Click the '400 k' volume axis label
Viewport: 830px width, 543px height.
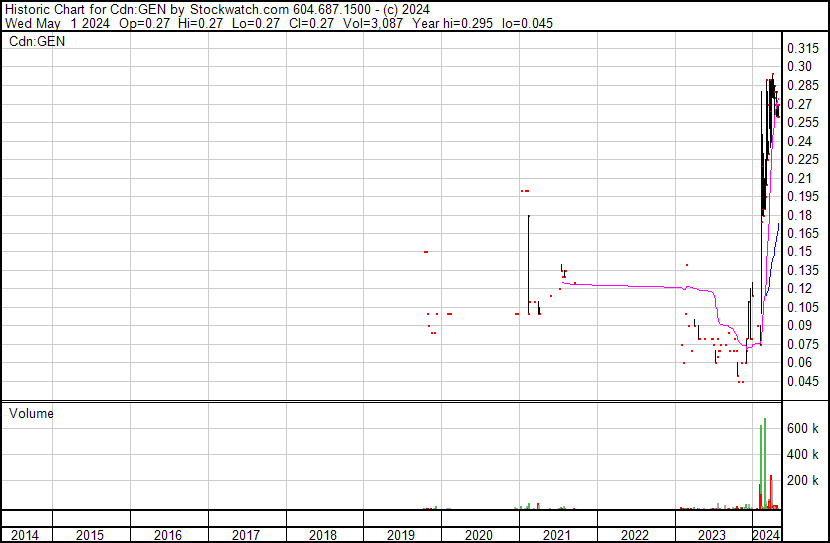coord(802,454)
